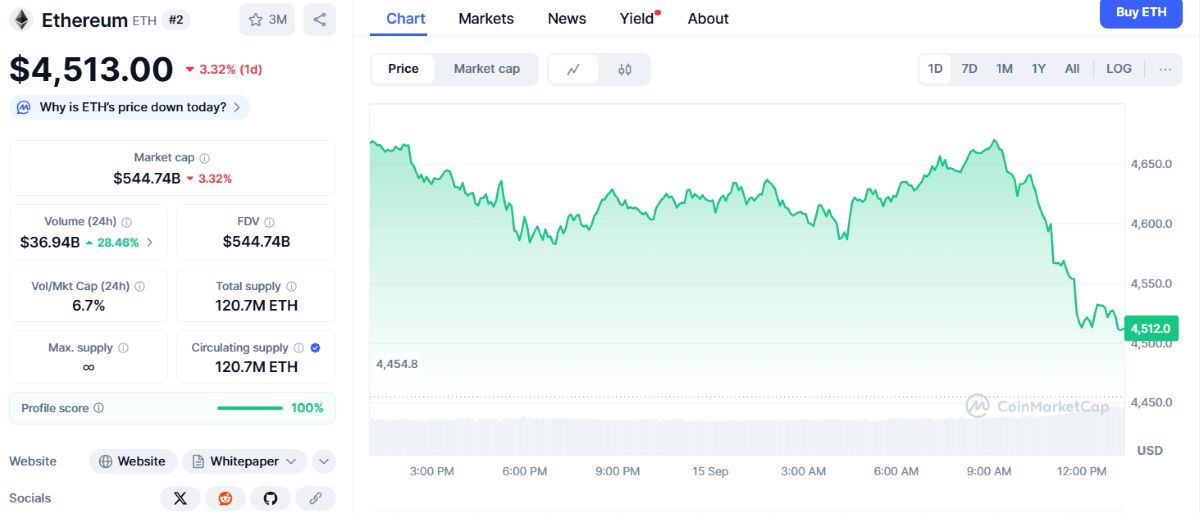Select 7D time range

[969, 69]
